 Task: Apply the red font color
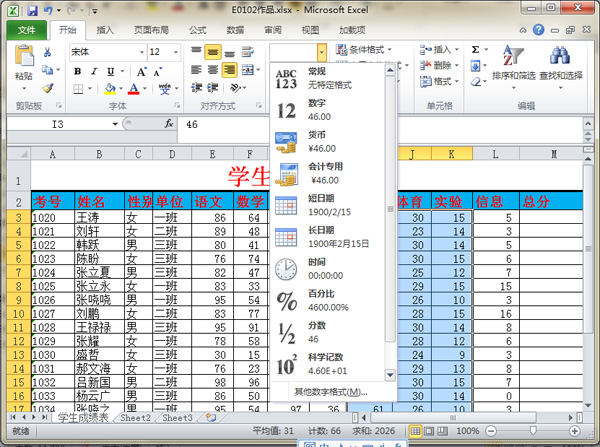(134, 89)
